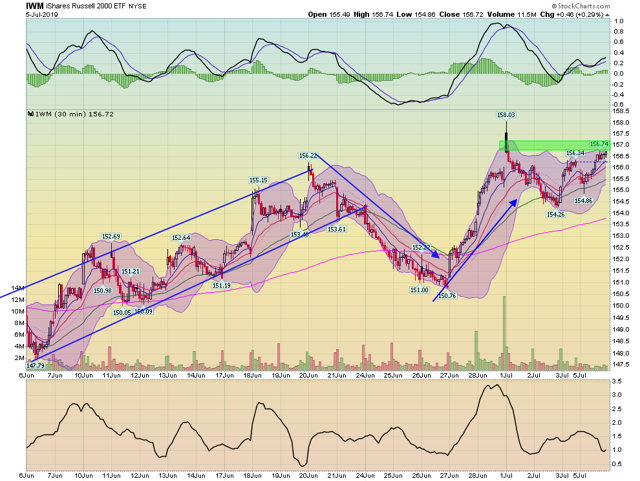Click the Volume 11.5M reading

(x=511, y=14)
